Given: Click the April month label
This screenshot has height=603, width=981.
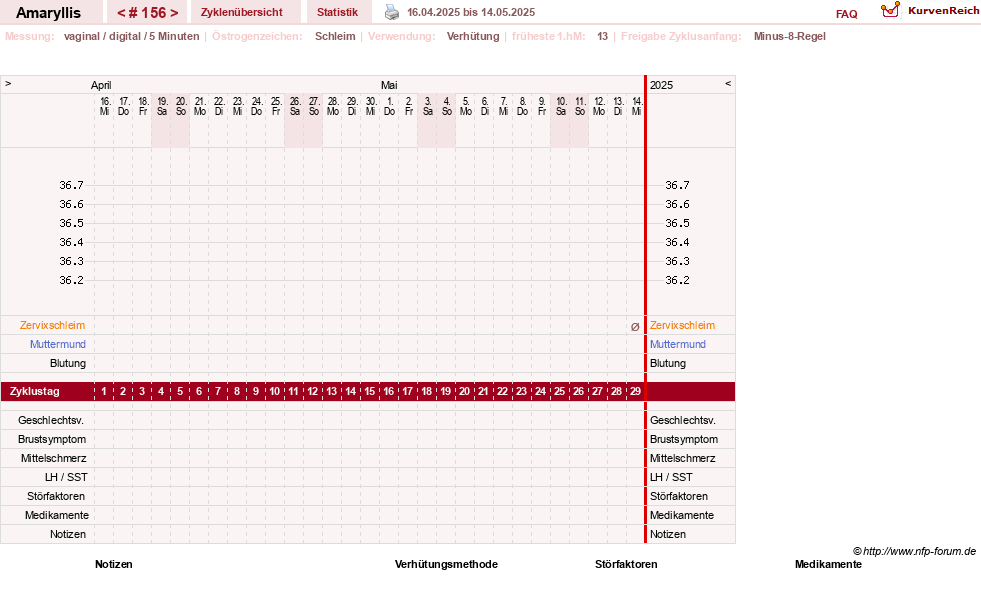Looking at the screenshot, I should tap(101, 85).
